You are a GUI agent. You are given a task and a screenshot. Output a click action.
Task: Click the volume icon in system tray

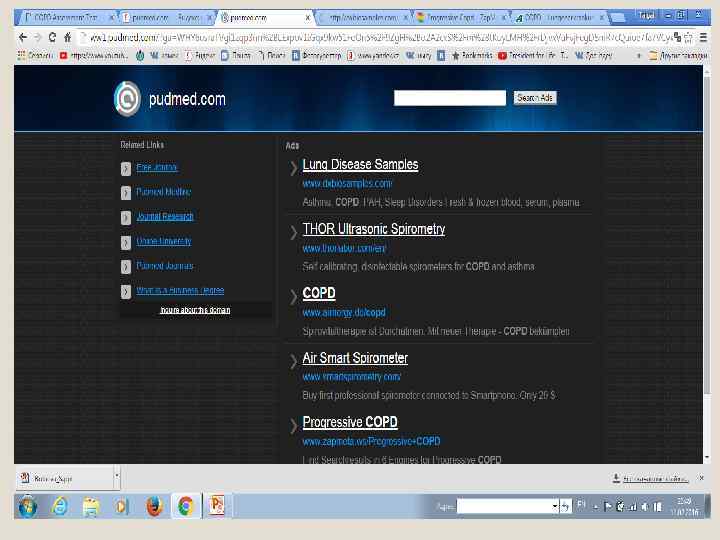click(645, 506)
